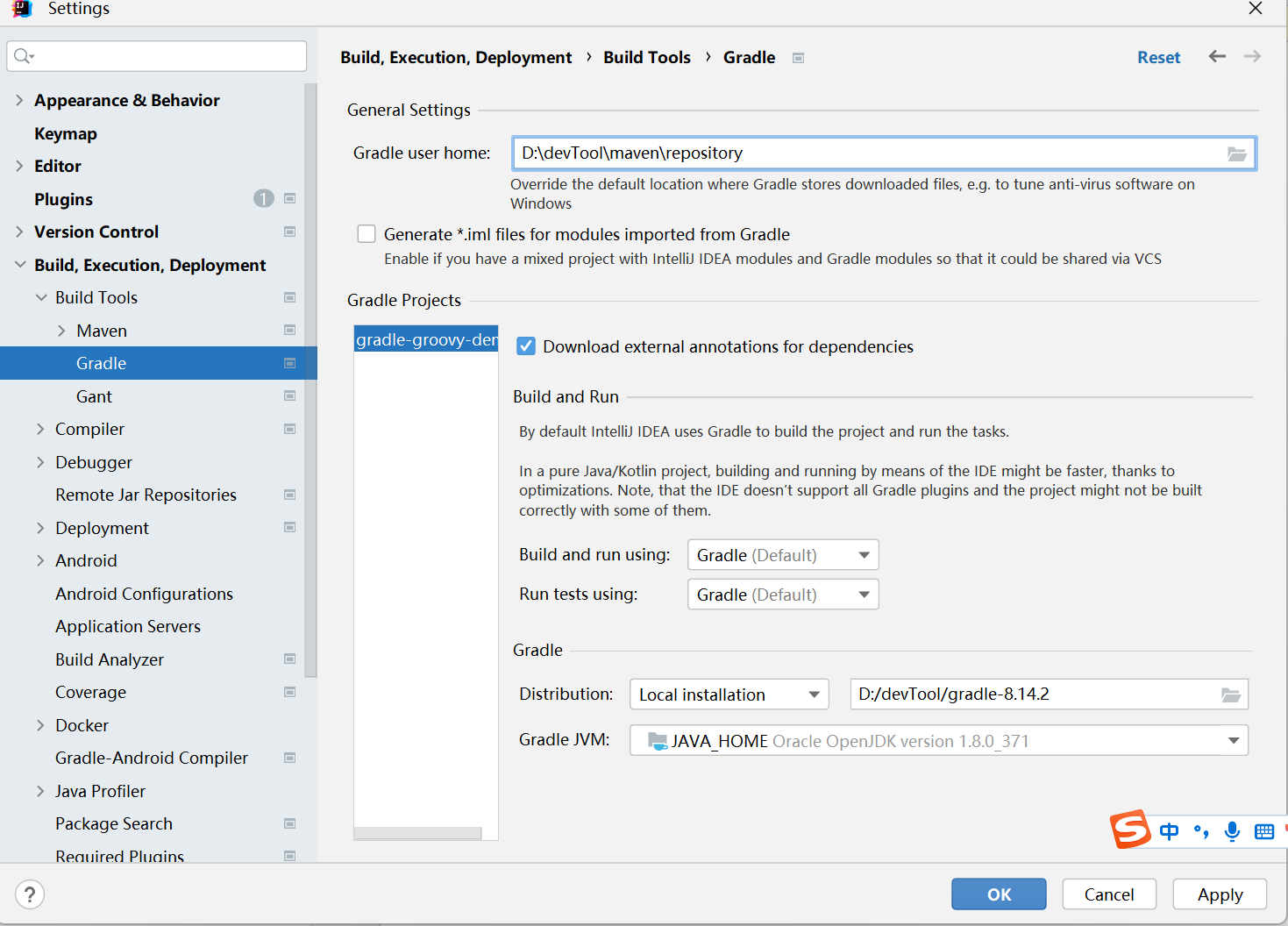The height and width of the screenshot is (926, 1288).
Task: Browse folder for Gradle distribution path
Action: 1231,694
